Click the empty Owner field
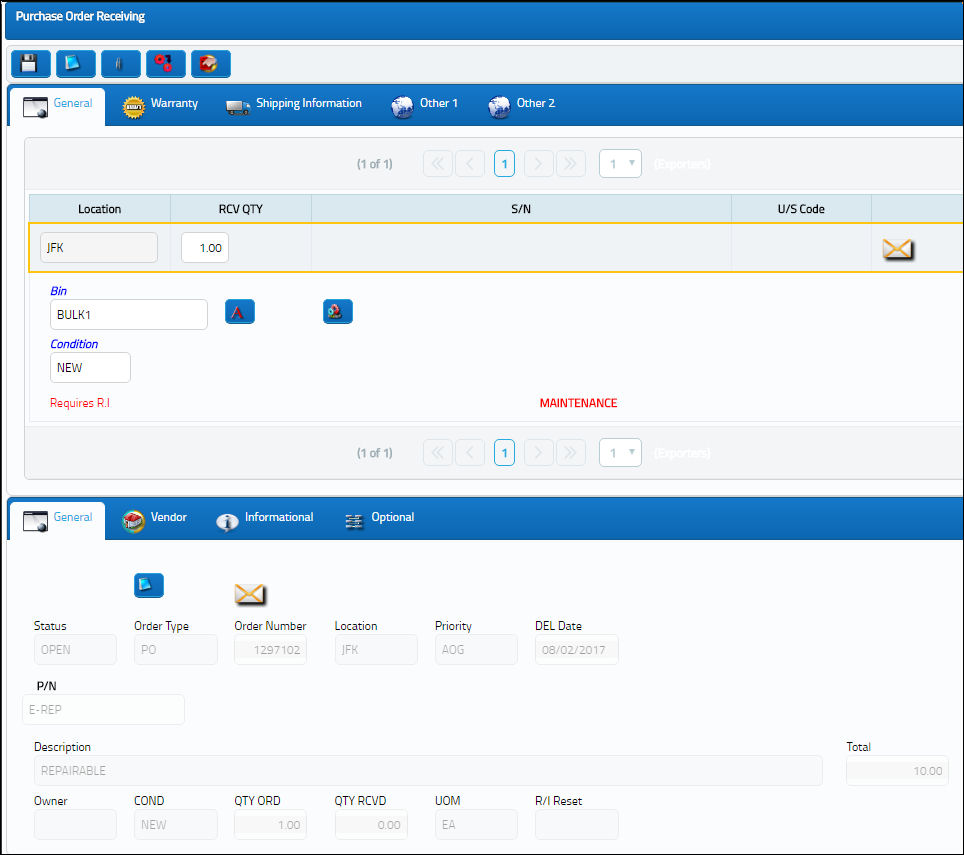The height and width of the screenshot is (855, 964). click(75, 825)
